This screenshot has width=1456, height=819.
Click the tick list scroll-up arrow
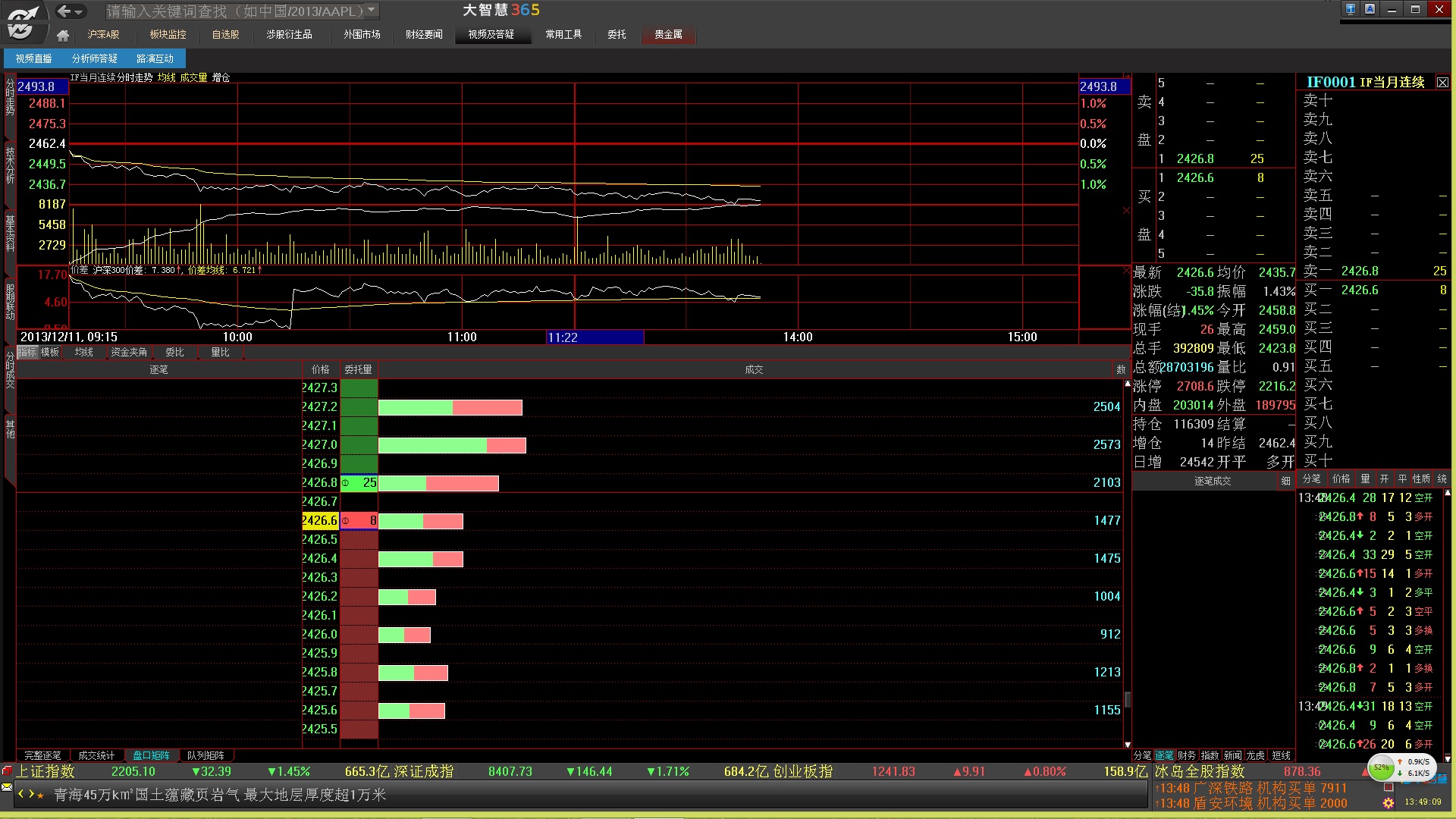[1447, 494]
